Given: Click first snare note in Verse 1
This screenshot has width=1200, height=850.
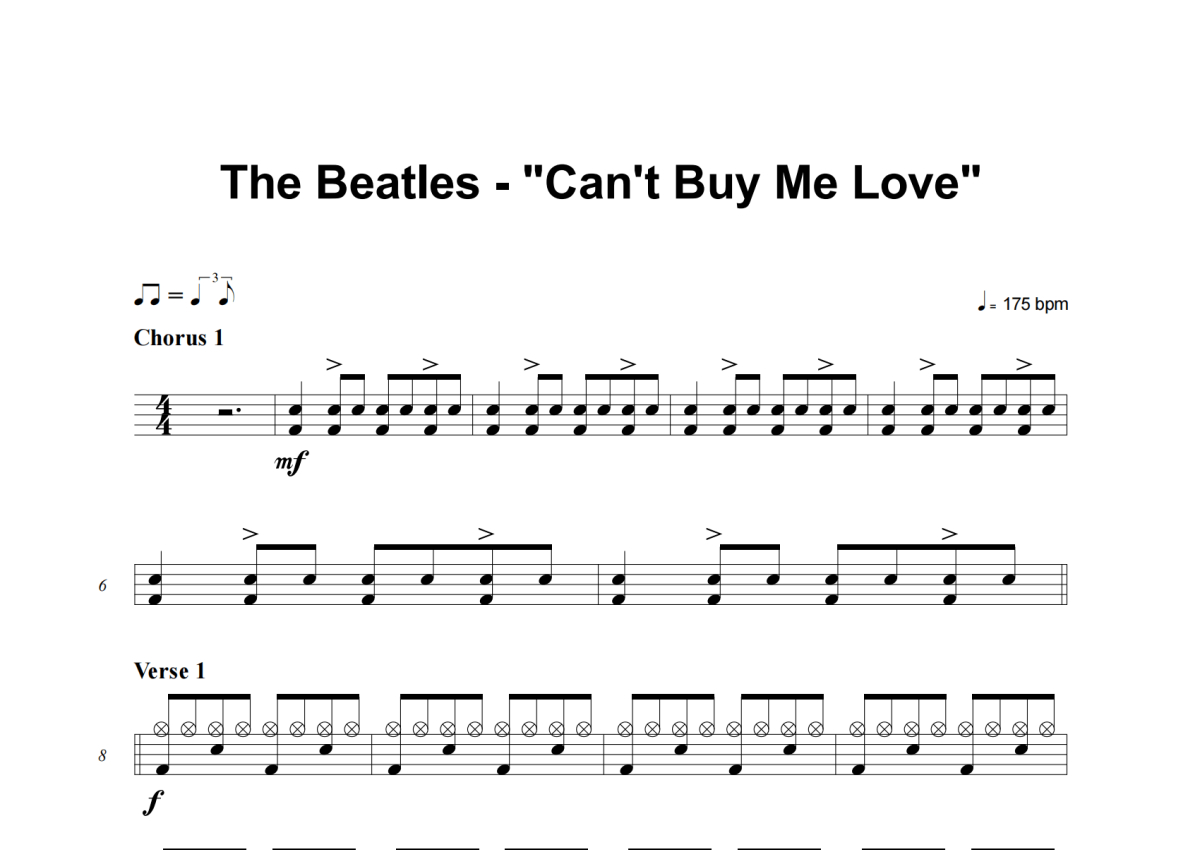Looking at the screenshot, I should pyautogui.click(x=215, y=749).
